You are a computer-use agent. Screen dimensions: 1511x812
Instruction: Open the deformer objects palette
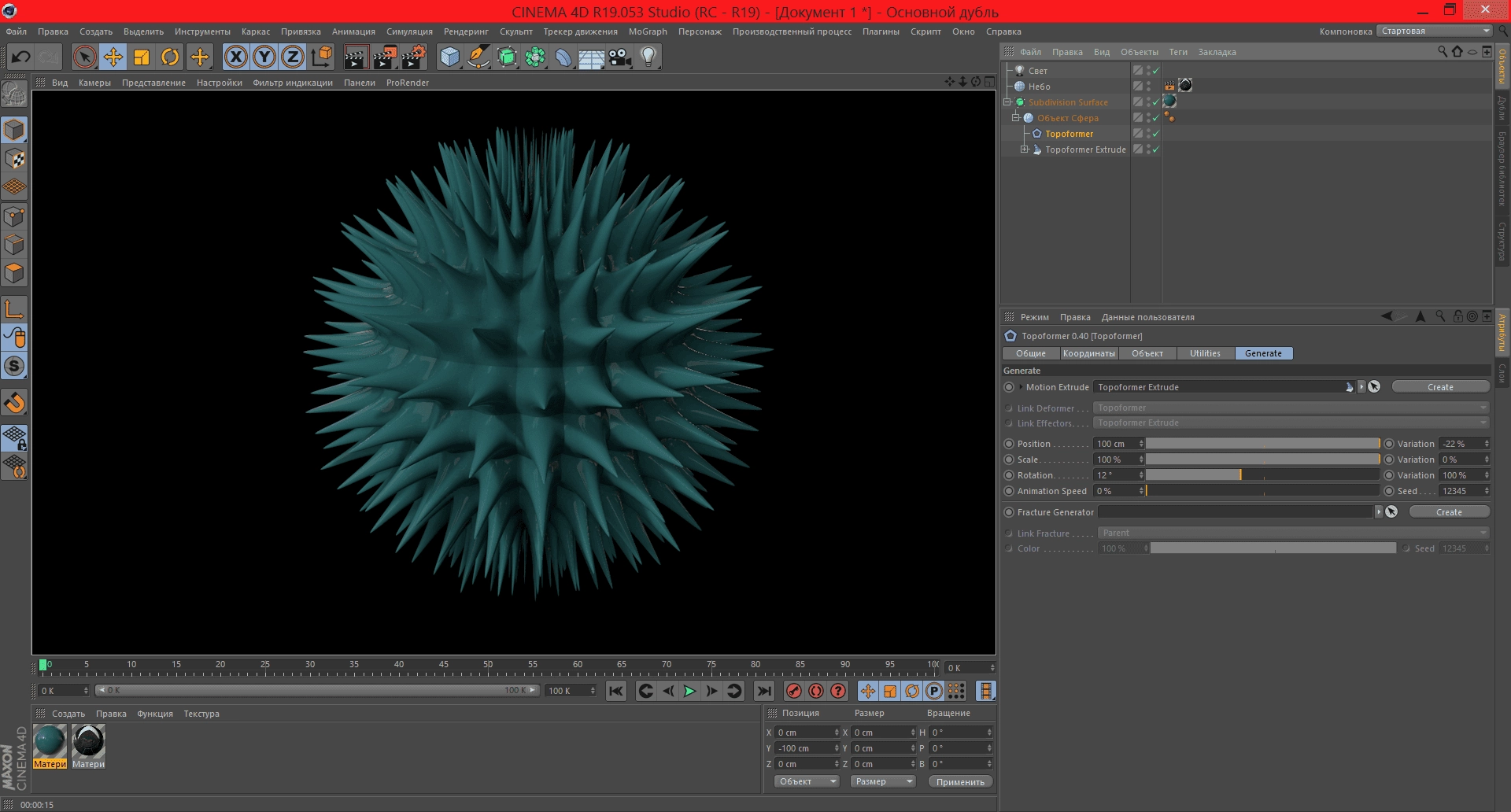pyautogui.click(x=563, y=57)
